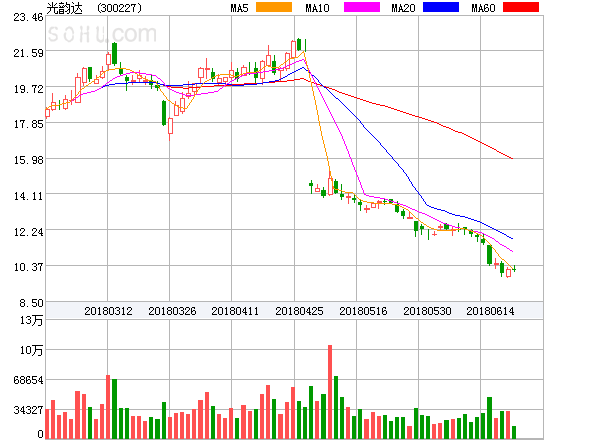The width and height of the screenshot is (600, 440).
Task: Click the 20180411 date label
Action: pos(235,311)
